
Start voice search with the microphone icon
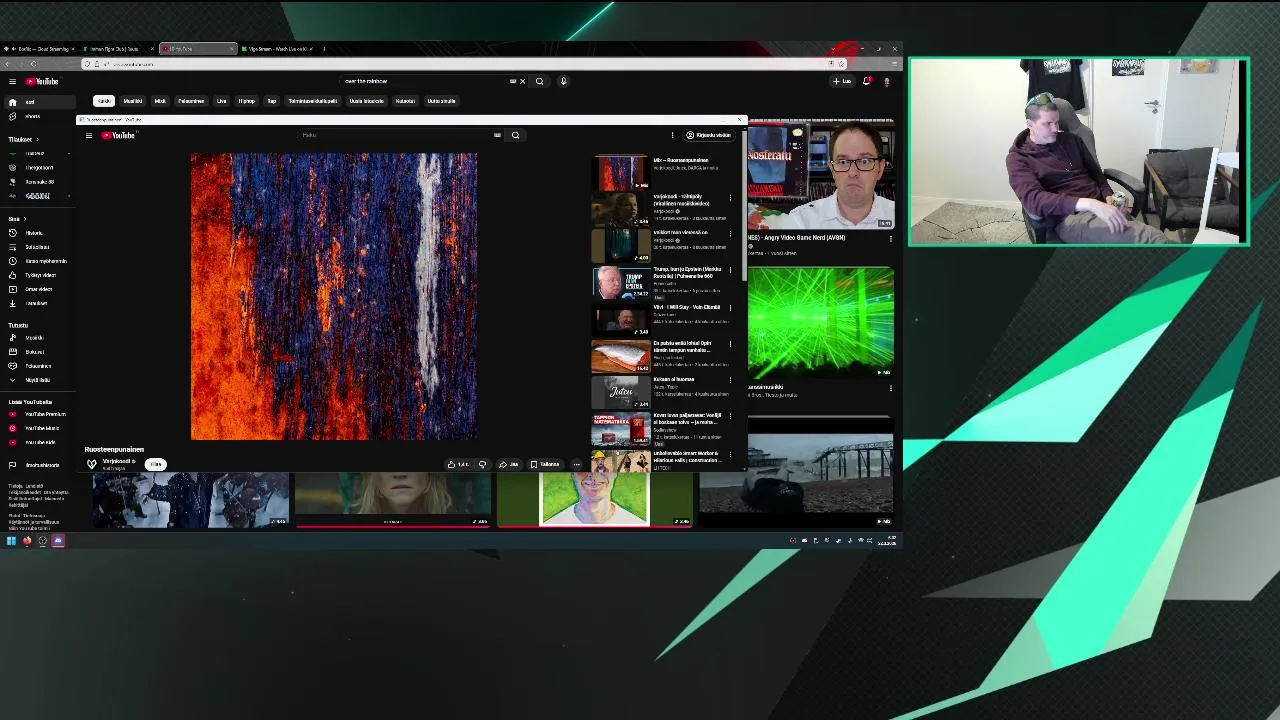point(563,81)
